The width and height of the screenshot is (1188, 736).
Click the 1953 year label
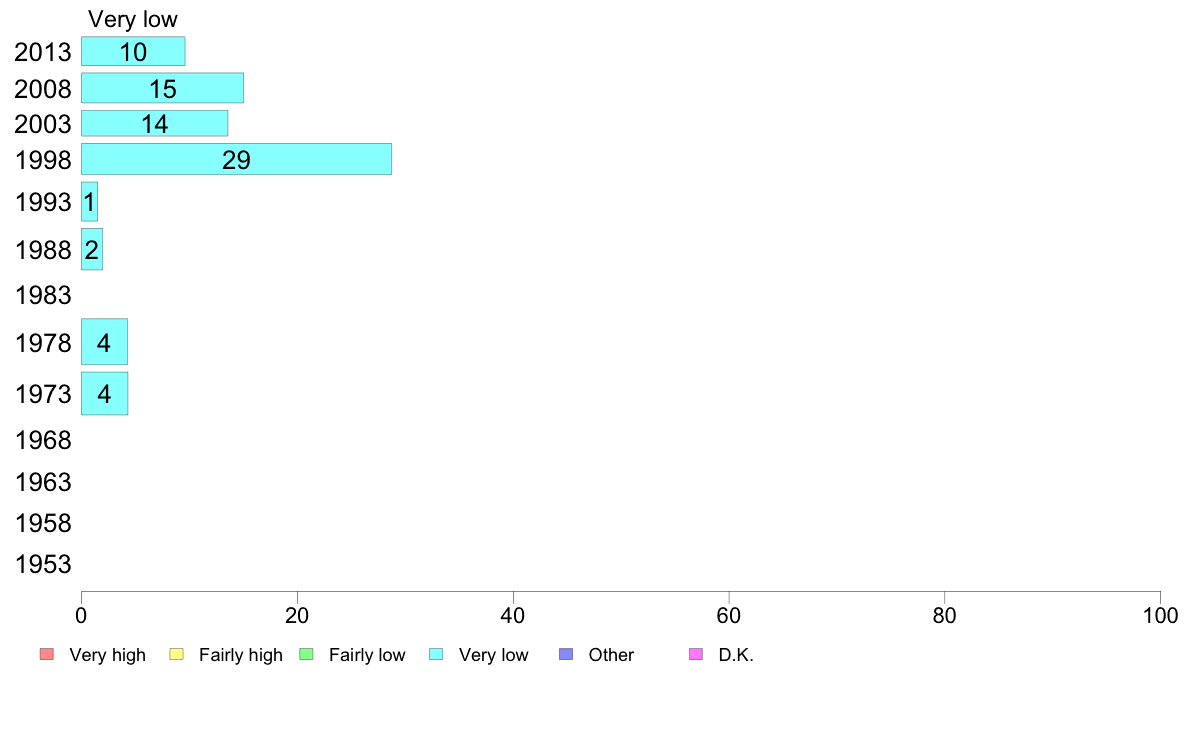(43, 564)
